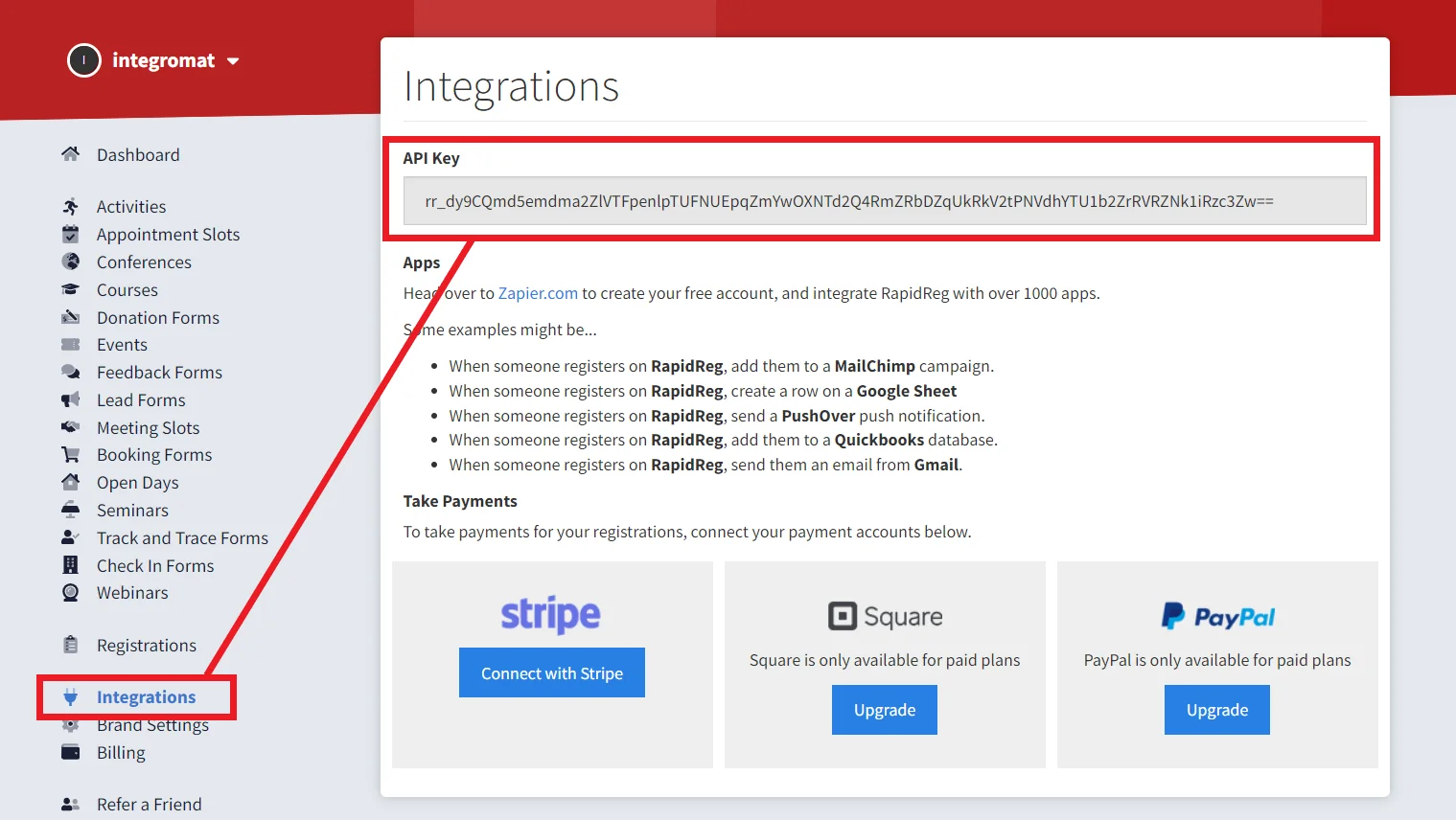Click the Webinars webcam icon

click(70, 592)
